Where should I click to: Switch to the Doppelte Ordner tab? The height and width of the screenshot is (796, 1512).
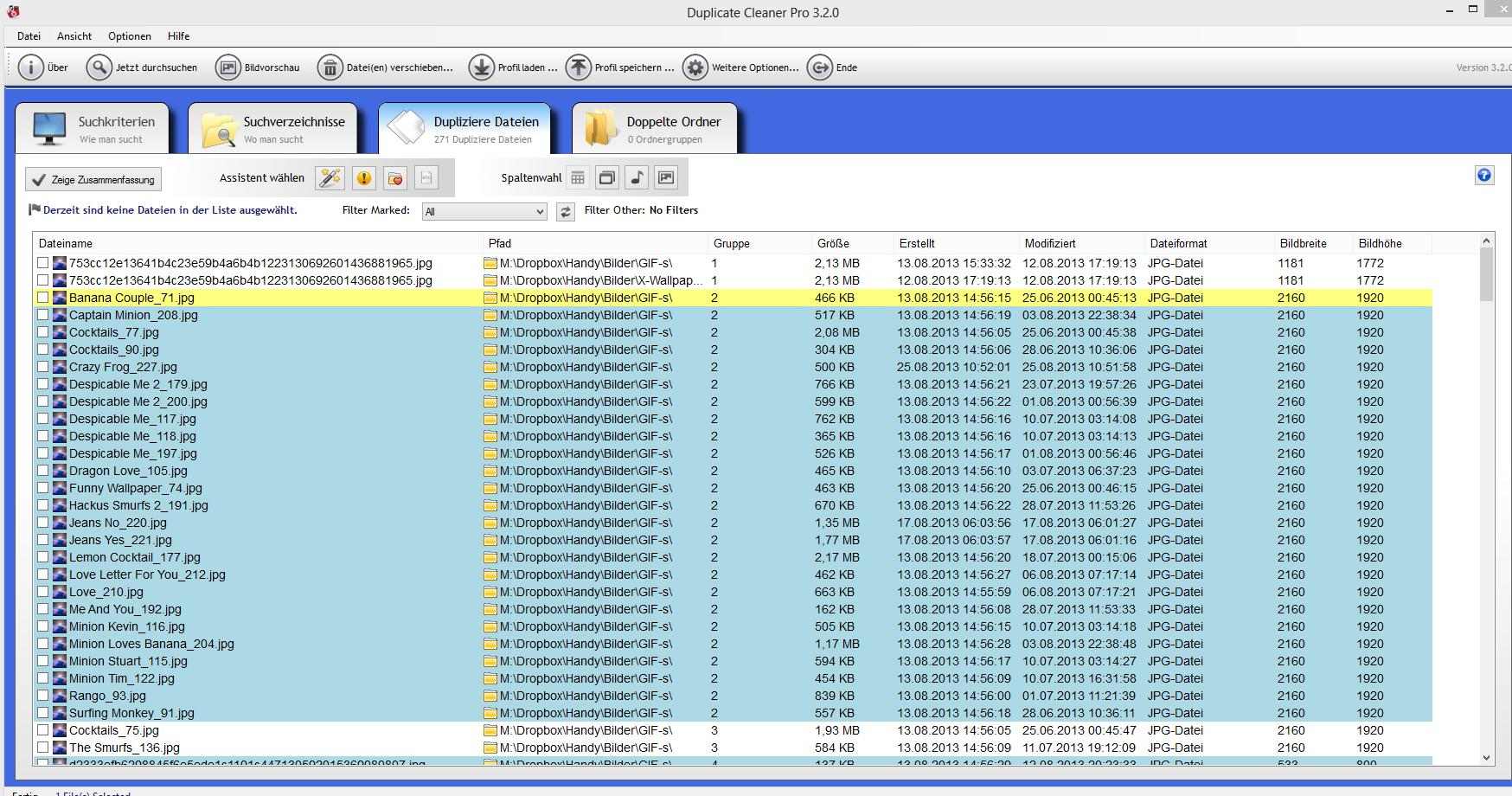[x=655, y=129]
